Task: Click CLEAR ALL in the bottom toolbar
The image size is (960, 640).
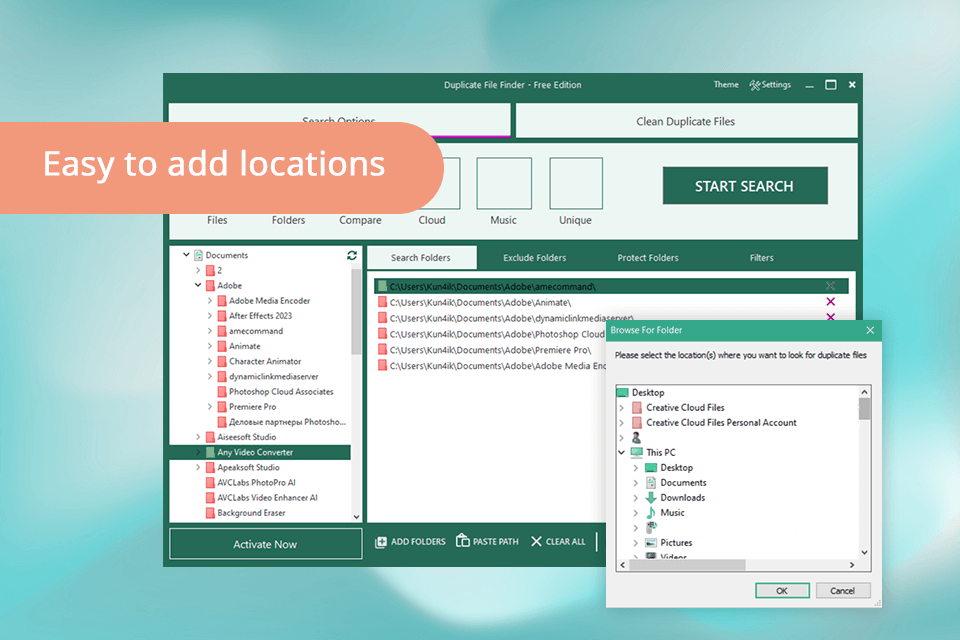Action: 558,541
